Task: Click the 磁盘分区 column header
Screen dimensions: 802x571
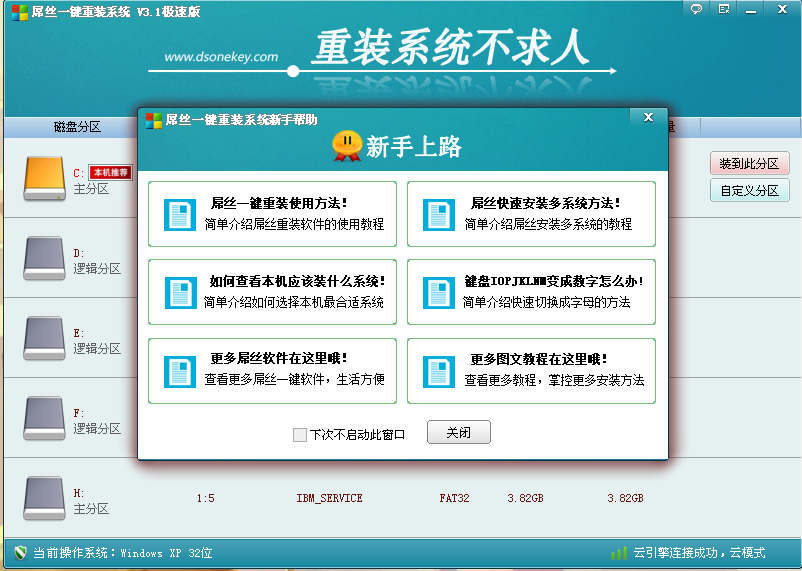Action: tap(77, 127)
